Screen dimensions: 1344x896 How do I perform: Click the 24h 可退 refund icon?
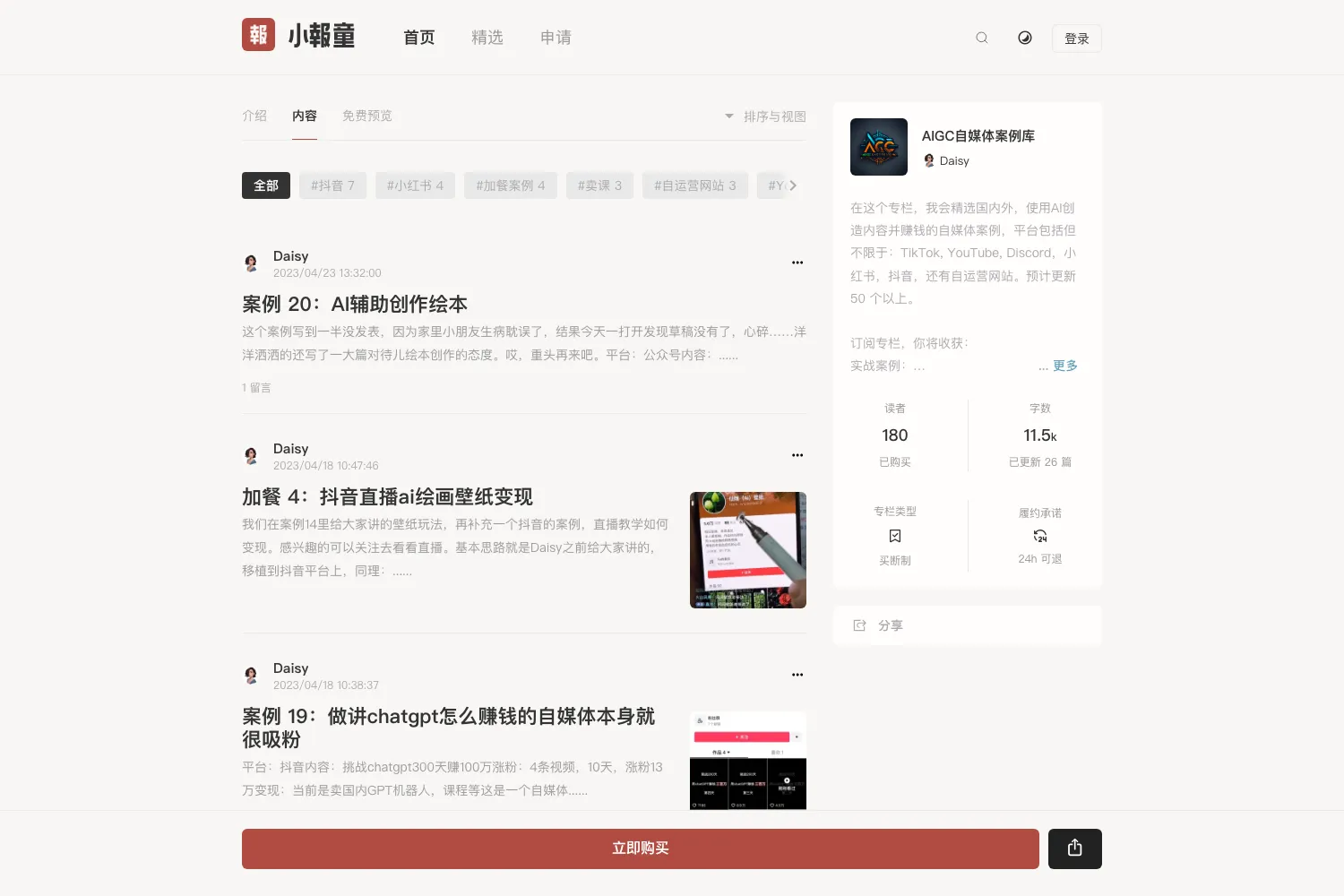point(1040,536)
